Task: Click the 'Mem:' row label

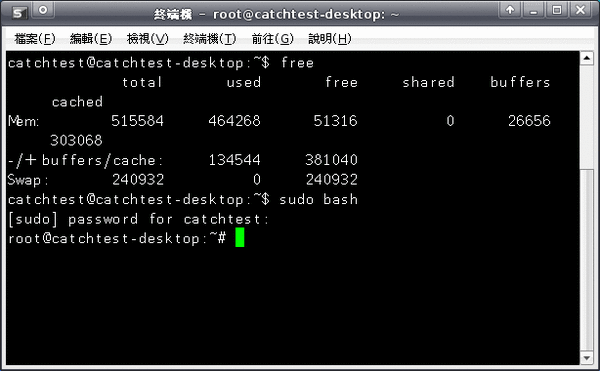Action: tap(23, 121)
